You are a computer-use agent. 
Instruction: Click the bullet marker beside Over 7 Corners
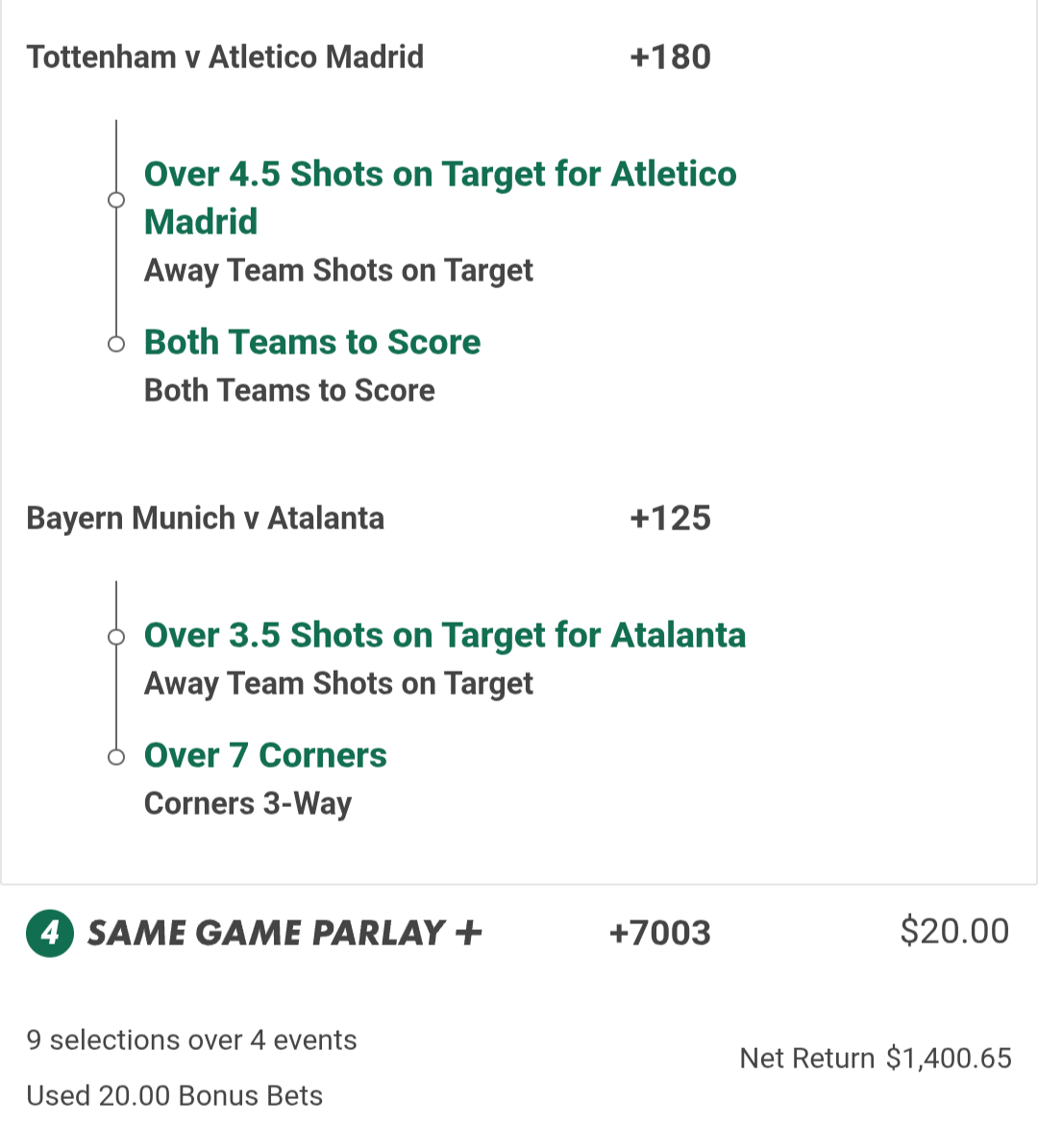116,757
